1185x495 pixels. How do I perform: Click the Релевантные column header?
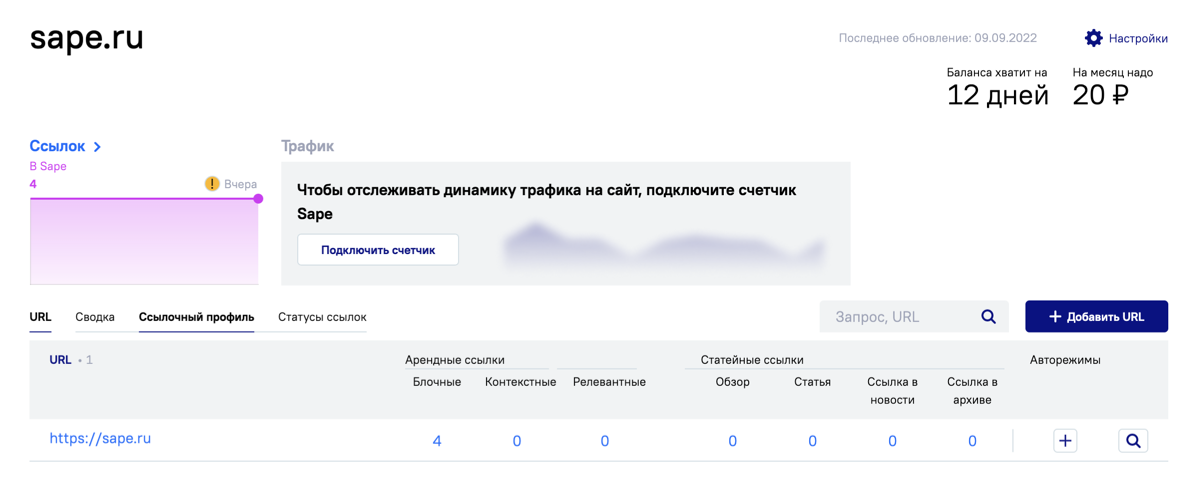click(609, 382)
